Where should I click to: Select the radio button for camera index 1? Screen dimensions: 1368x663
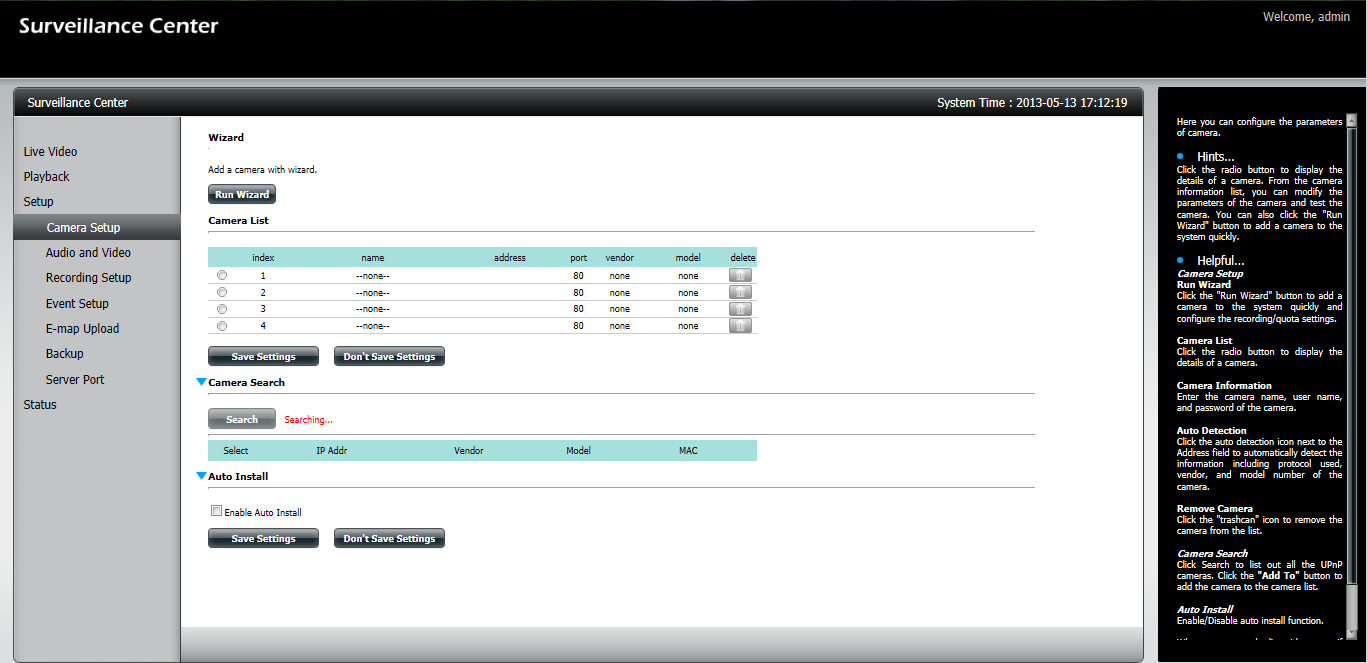click(222, 275)
